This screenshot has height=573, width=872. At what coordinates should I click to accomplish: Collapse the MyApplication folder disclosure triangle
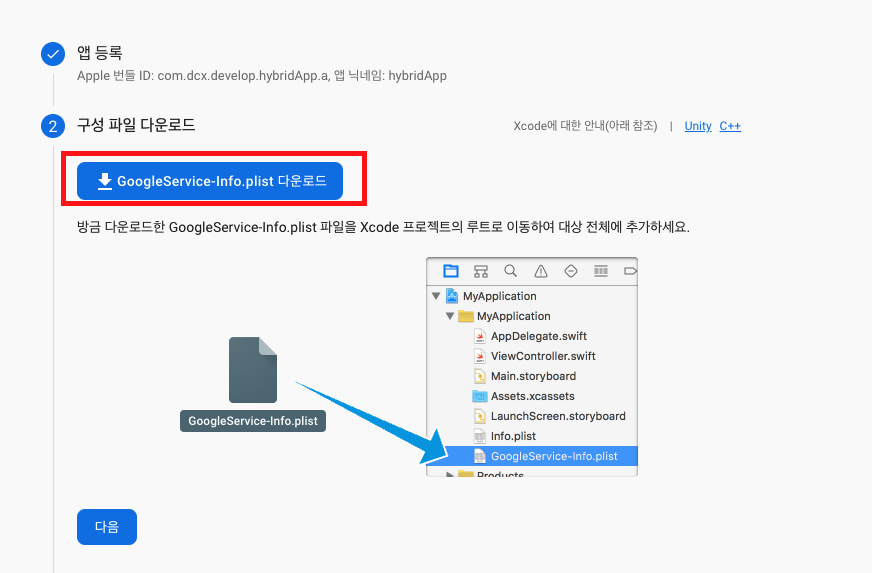click(450, 316)
